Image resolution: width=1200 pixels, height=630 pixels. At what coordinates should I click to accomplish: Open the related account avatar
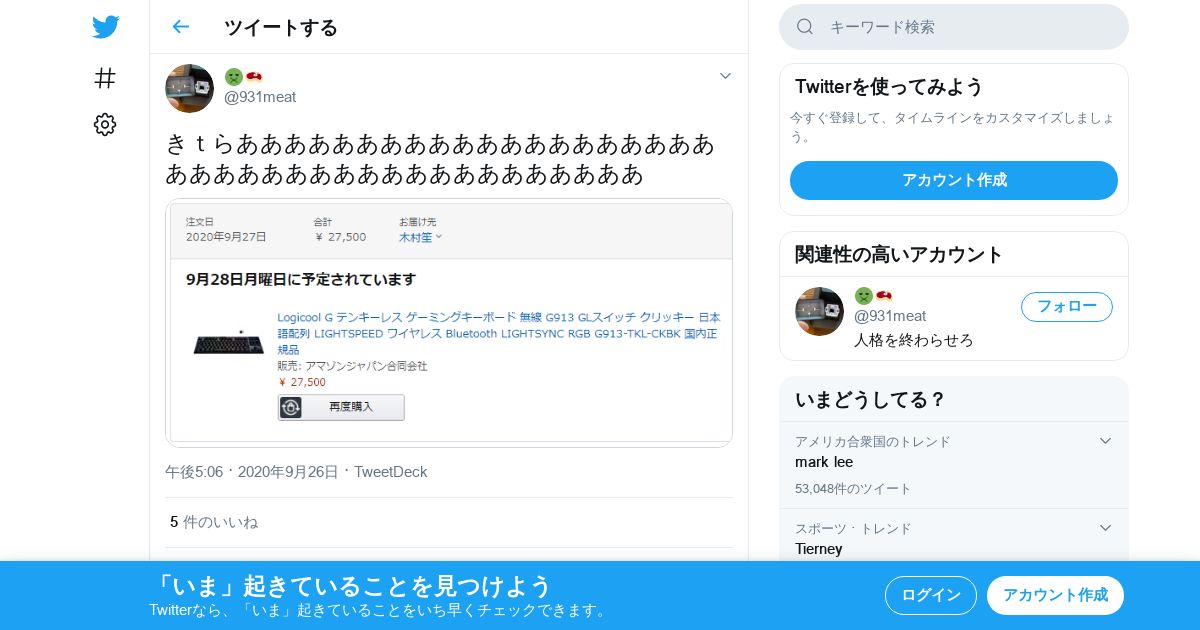click(819, 311)
